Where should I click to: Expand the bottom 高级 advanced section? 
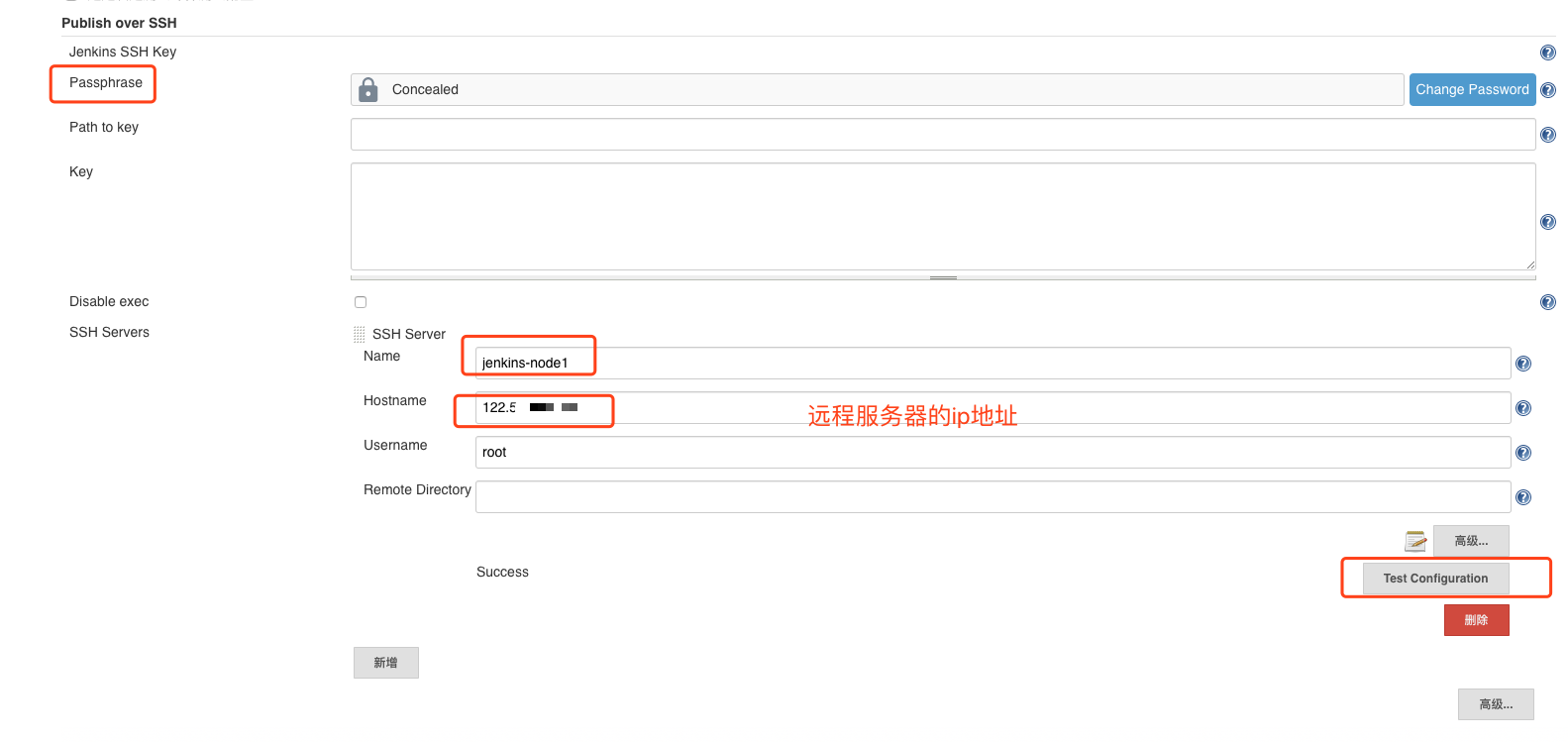coord(1496,704)
